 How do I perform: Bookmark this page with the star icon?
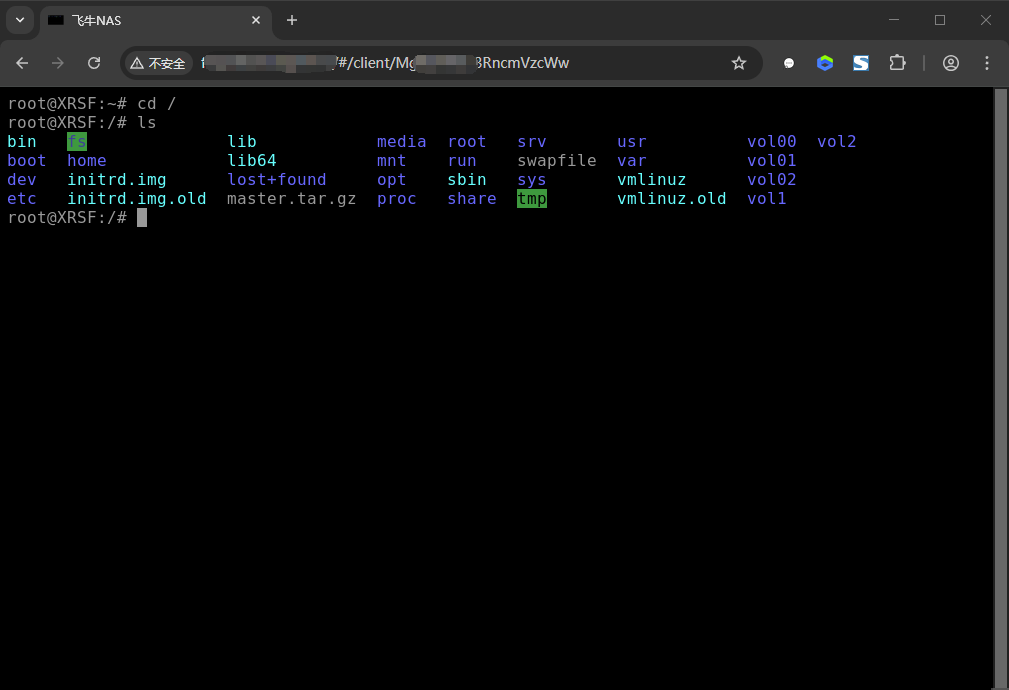pos(739,63)
